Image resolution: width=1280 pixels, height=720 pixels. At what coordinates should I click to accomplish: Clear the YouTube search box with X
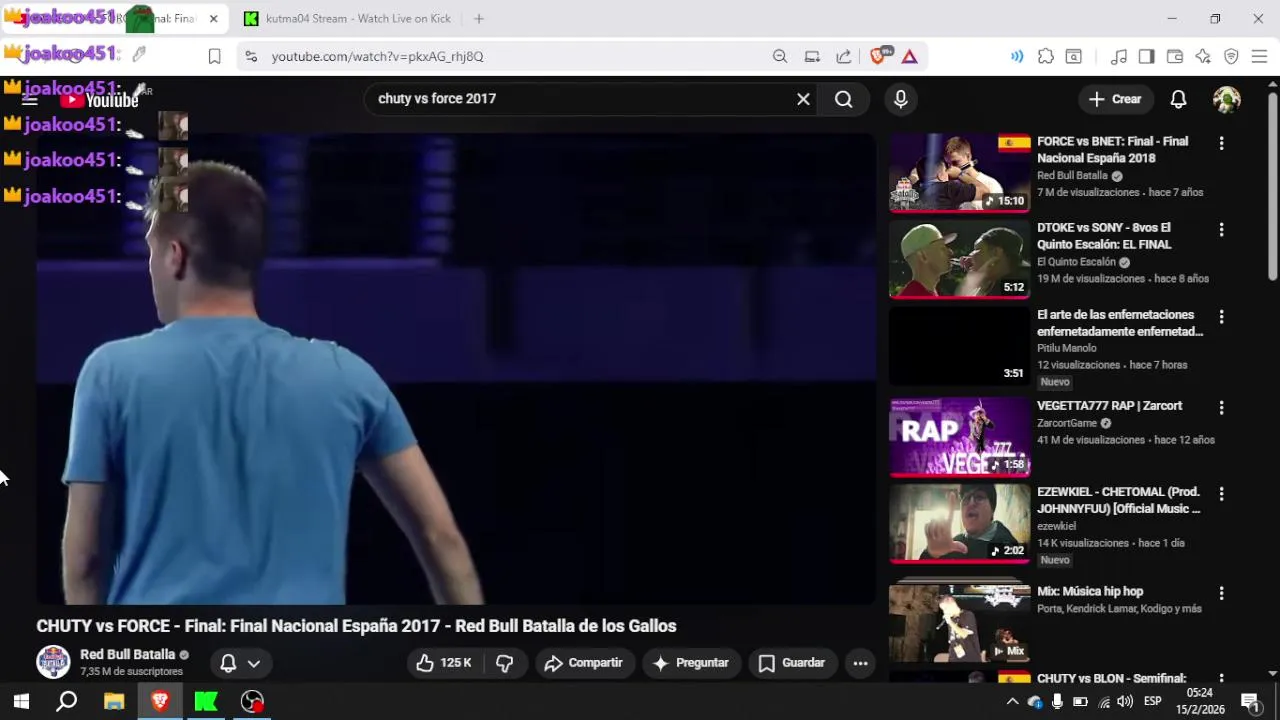click(x=803, y=99)
